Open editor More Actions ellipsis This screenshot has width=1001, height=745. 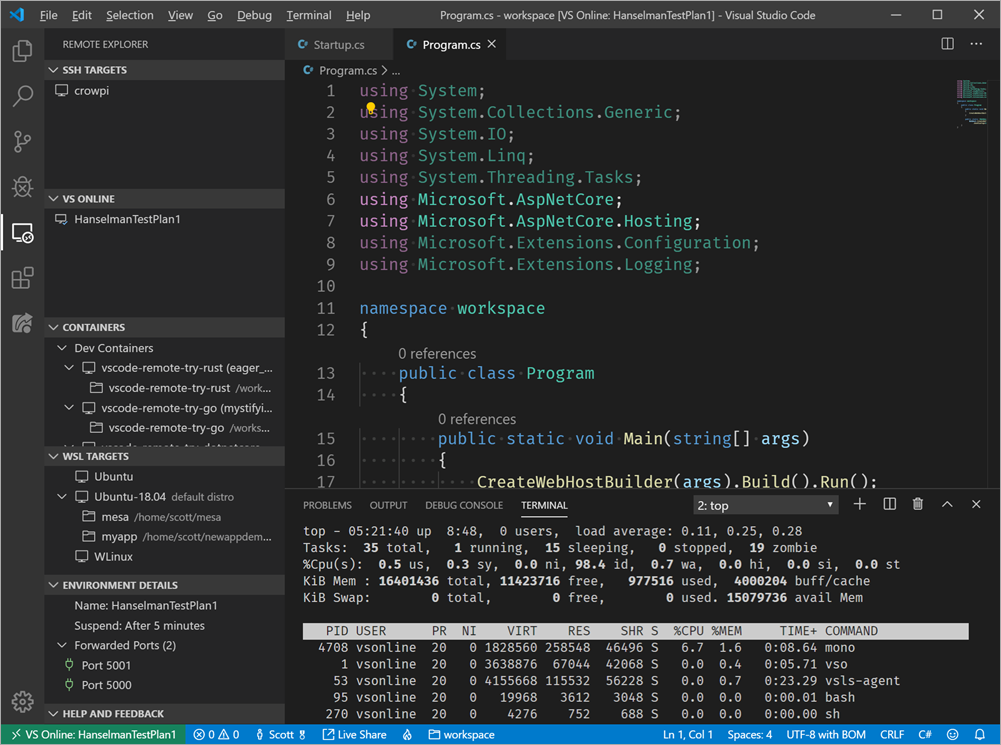pyautogui.click(x=976, y=43)
